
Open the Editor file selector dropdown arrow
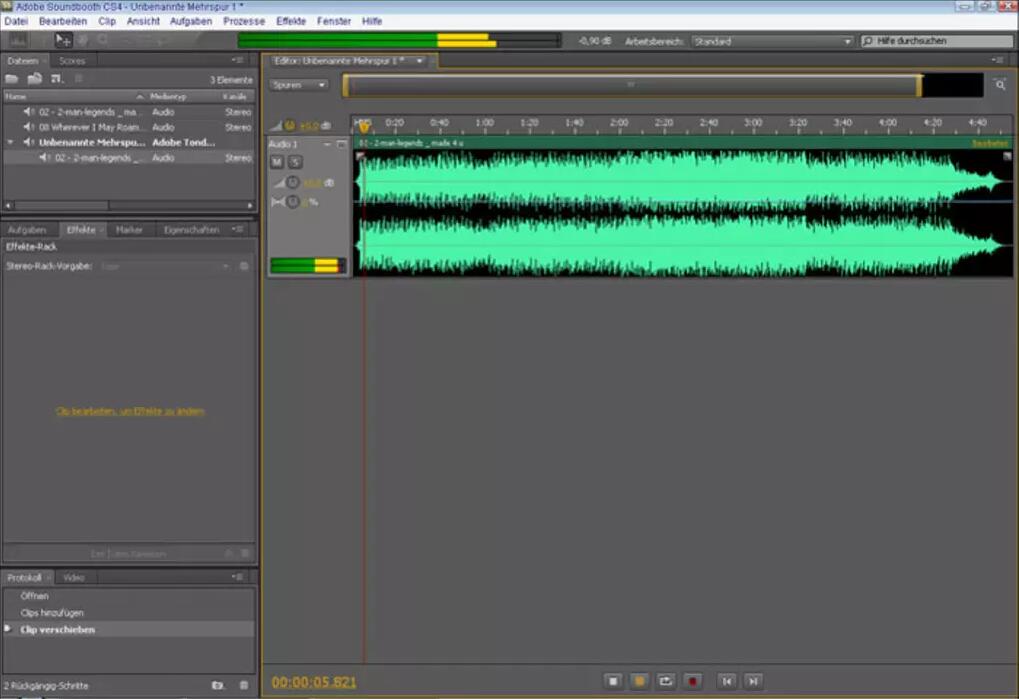click(420, 61)
